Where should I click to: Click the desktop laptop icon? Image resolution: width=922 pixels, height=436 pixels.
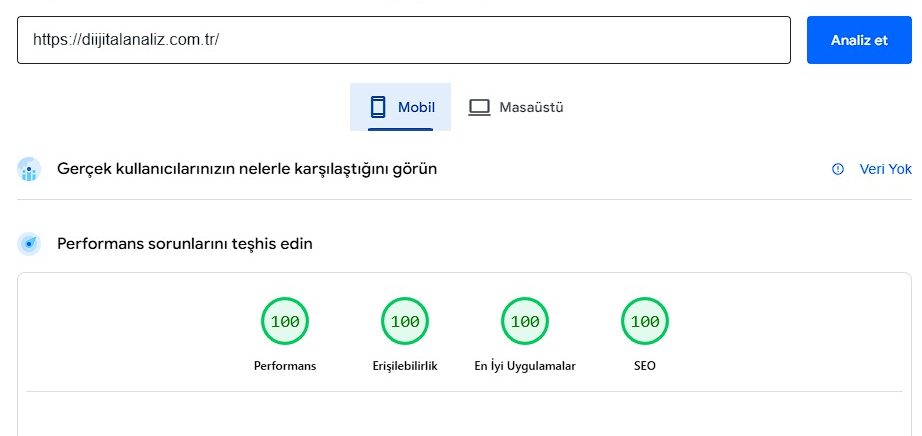[479, 108]
